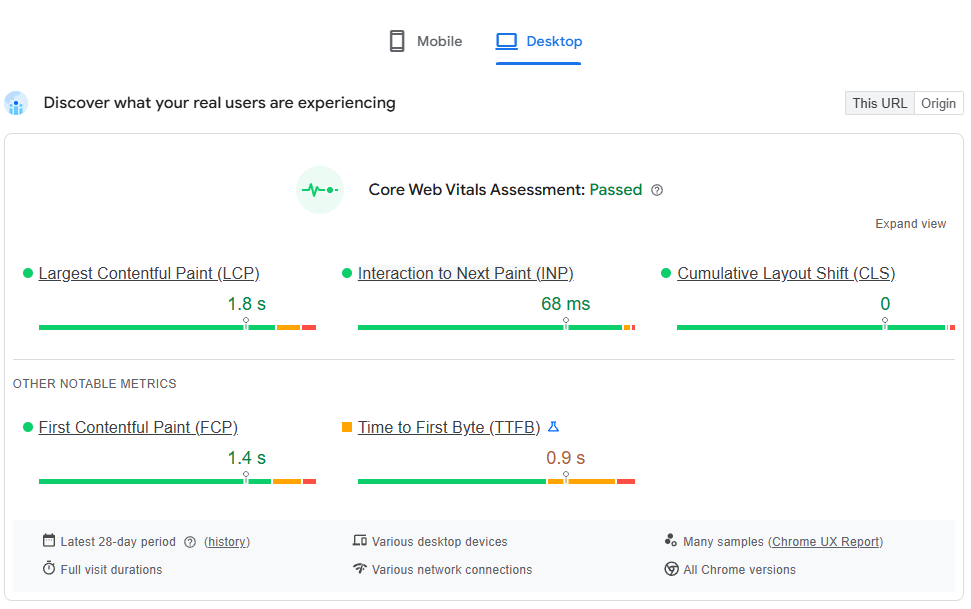
Task: Select the This URL option
Action: (x=879, y=103)
